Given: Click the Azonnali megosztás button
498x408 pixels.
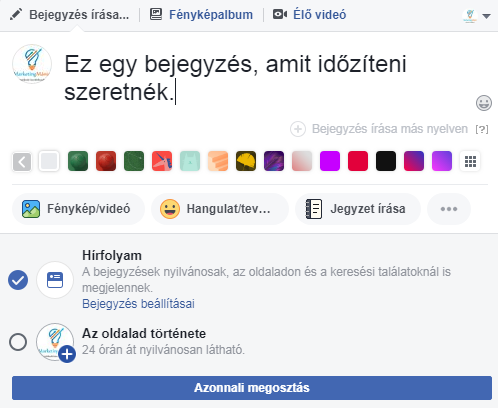Looking at the screenshot, I should click(x=252, y=388).
